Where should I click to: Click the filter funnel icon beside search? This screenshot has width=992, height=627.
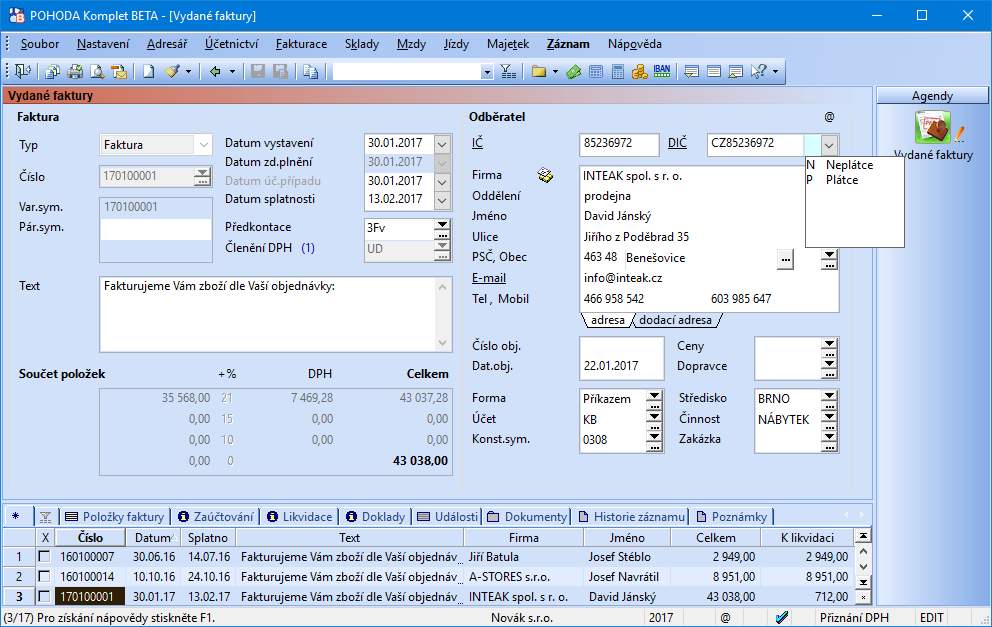[508, 71]
